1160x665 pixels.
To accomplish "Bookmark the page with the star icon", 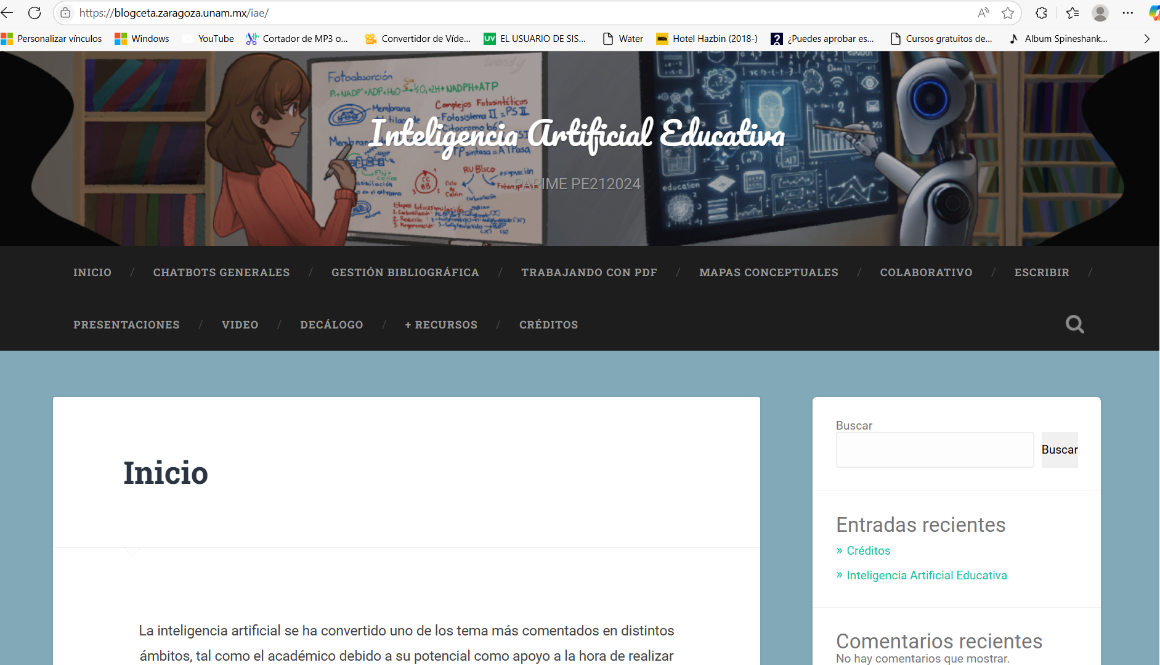I will tap(1008, 13).
